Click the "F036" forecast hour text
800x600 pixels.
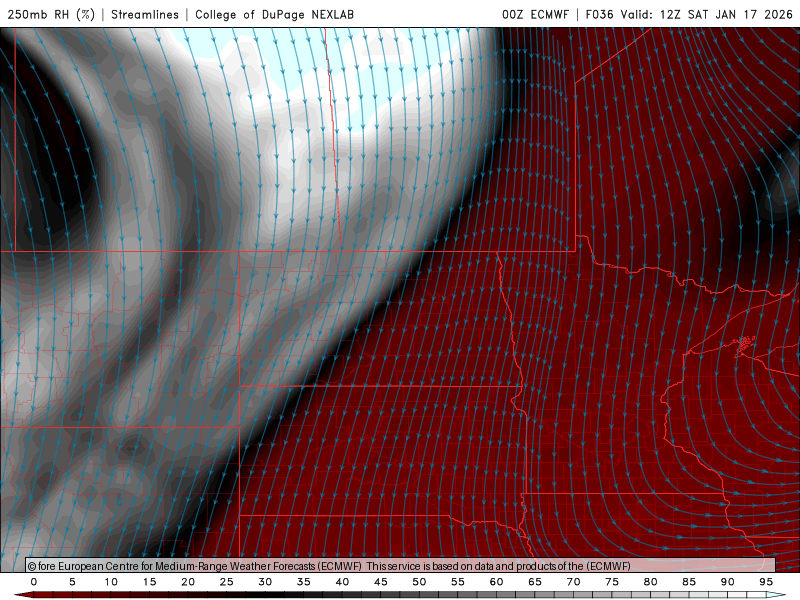coord(599,14)
